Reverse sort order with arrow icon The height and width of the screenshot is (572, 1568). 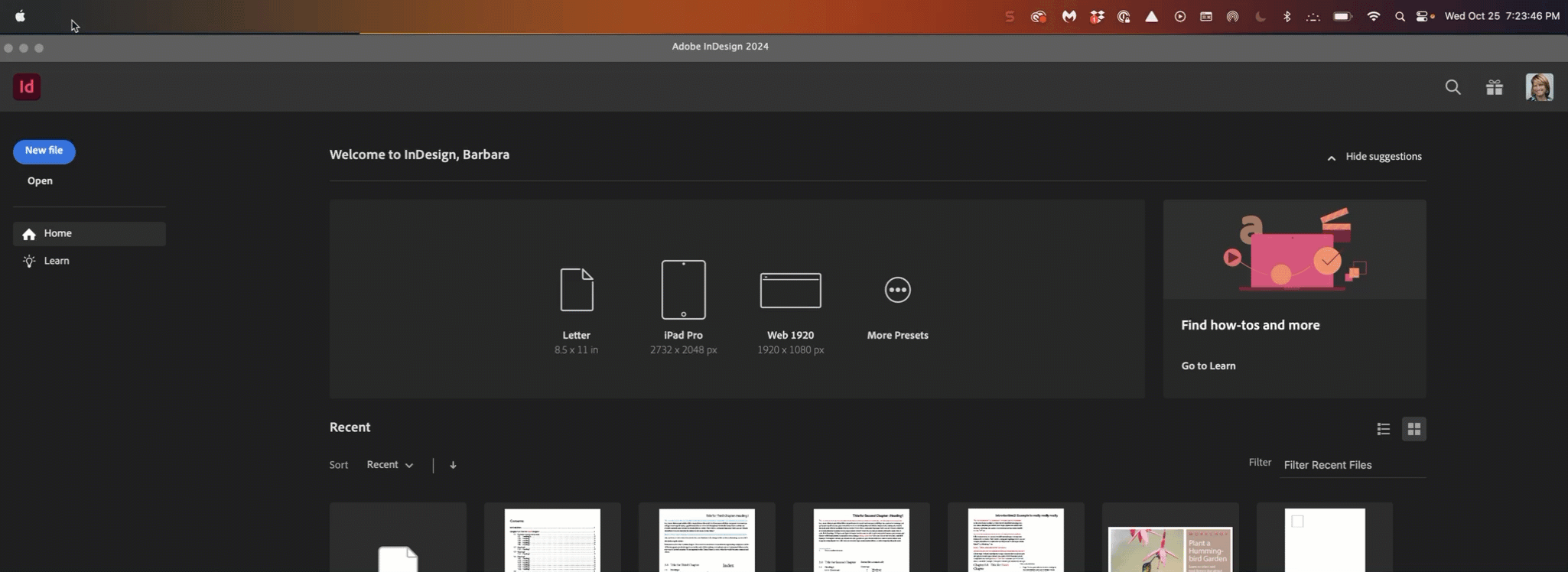453,465
